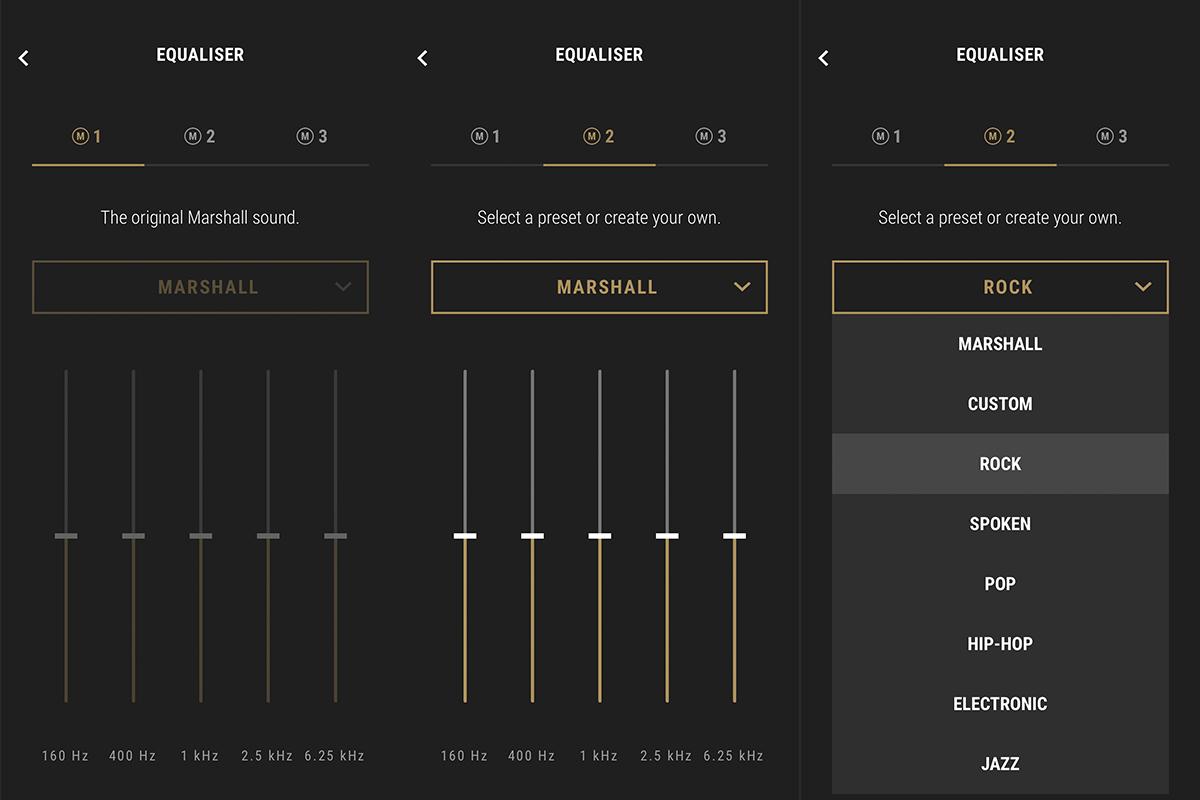This screenshot has height=800, width=1200.
Task: Click the back arrow in the left Equaliser panel
Action: tap(24, 58)
